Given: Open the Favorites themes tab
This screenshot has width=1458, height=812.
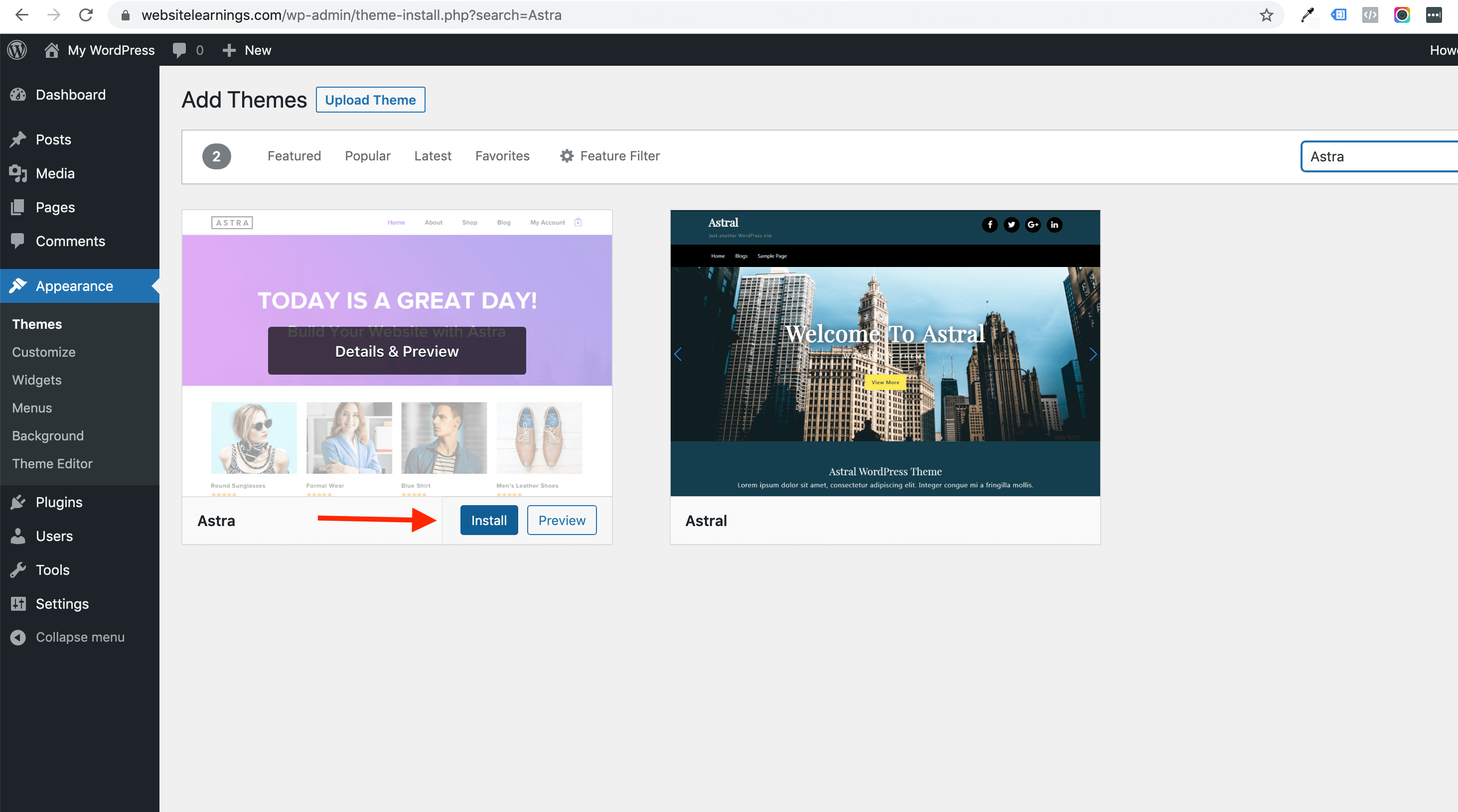Looking at the screenshot, I should coord(503,156).
